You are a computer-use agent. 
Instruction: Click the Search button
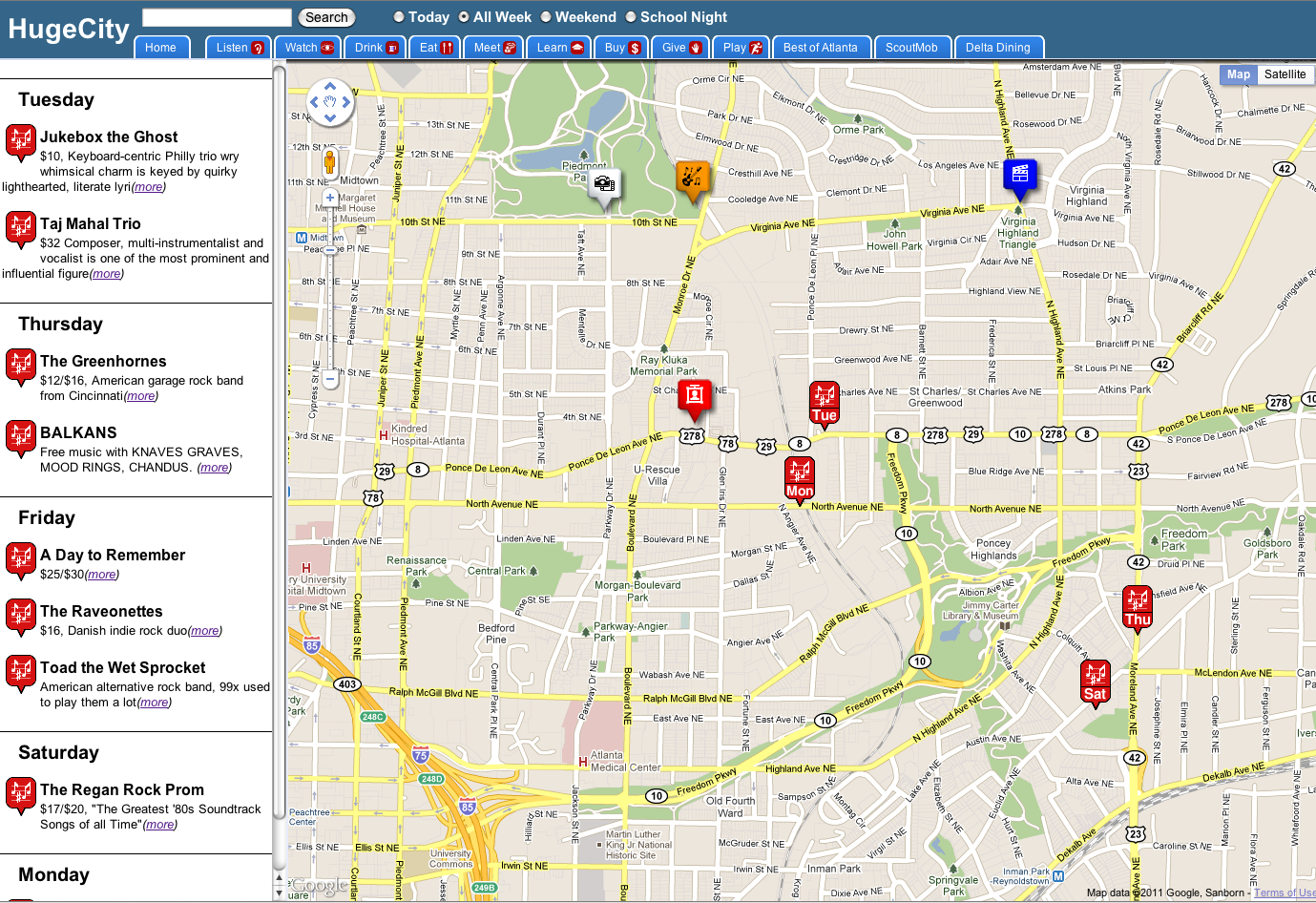(x=326, y=17)
